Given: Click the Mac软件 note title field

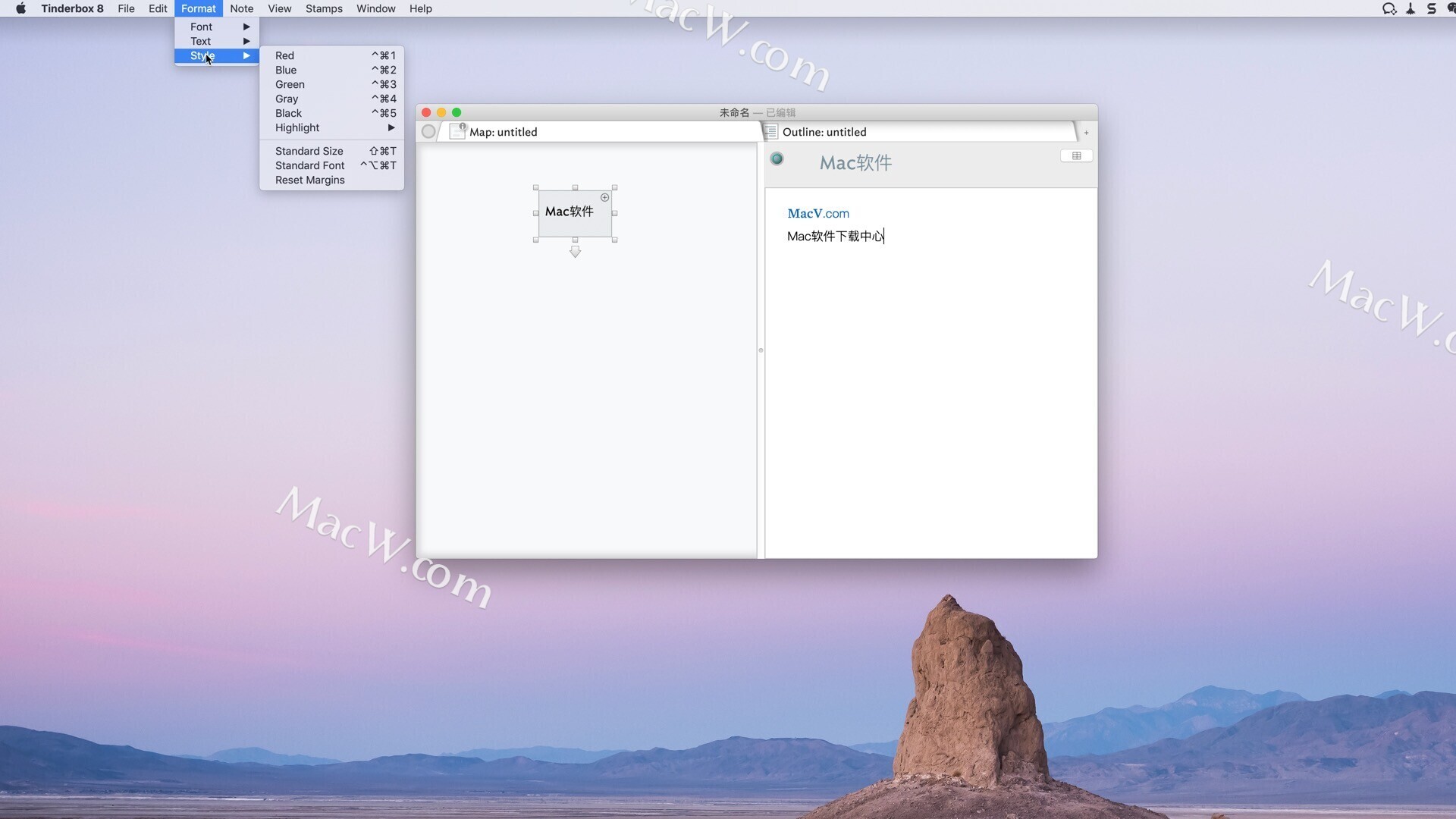Looking at the screenshot, I should click(x=855, y=162).
